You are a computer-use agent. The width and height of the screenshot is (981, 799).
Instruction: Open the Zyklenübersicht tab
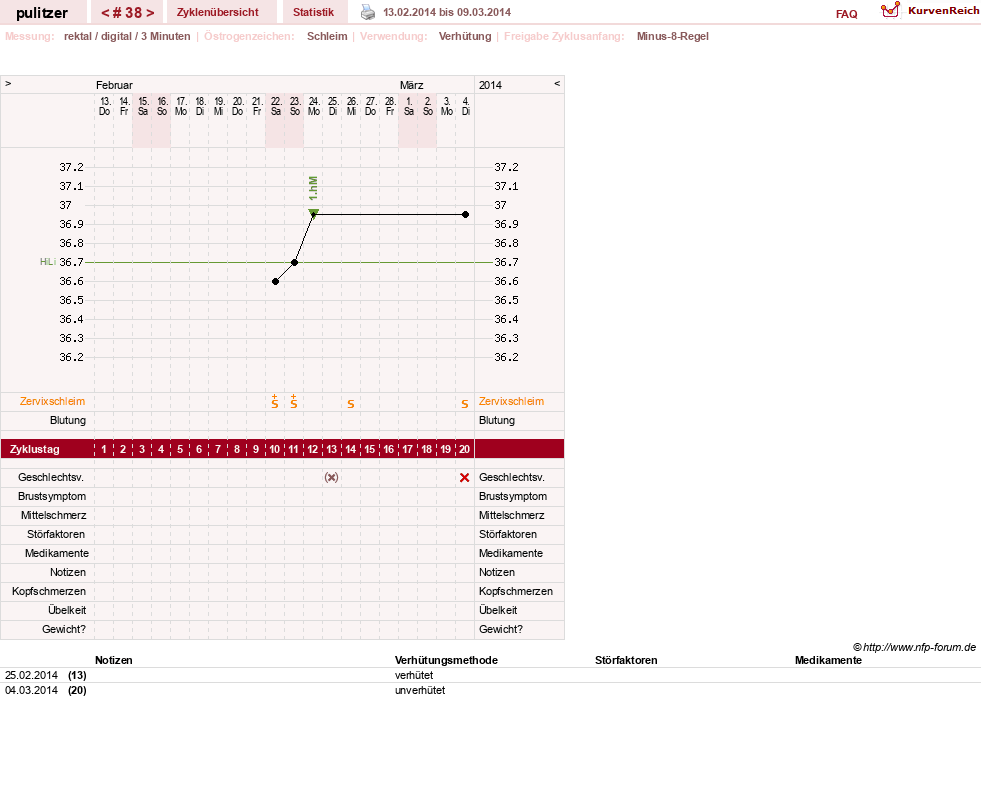[x=218, y=12]
